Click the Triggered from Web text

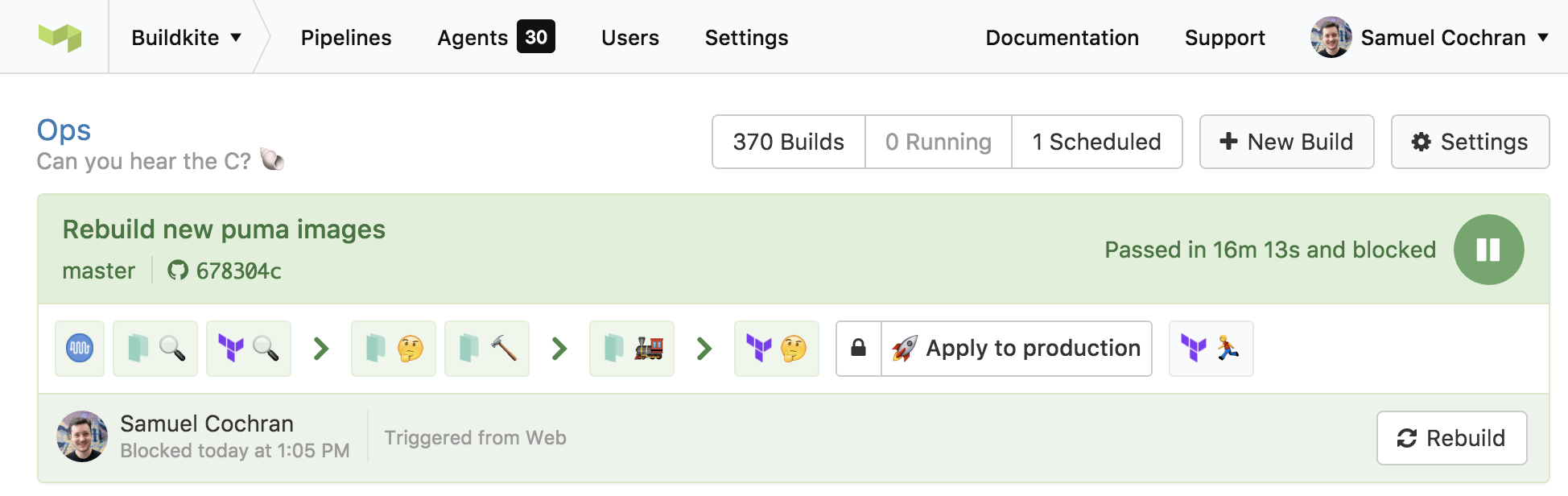(476, 438)
